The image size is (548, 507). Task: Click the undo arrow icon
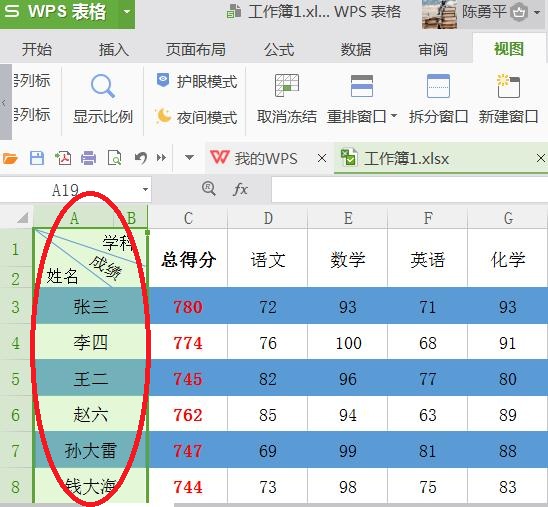[141, 158]
